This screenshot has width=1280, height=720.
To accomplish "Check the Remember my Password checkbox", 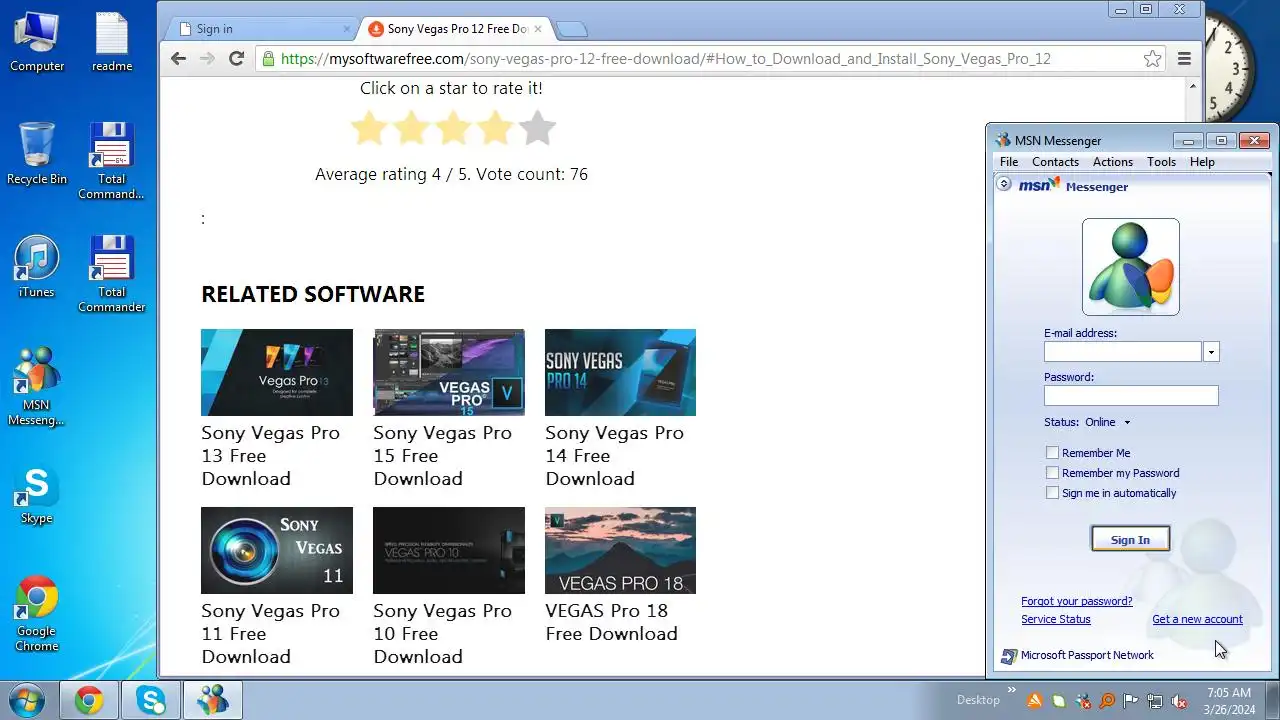I will click(1052, 473).
